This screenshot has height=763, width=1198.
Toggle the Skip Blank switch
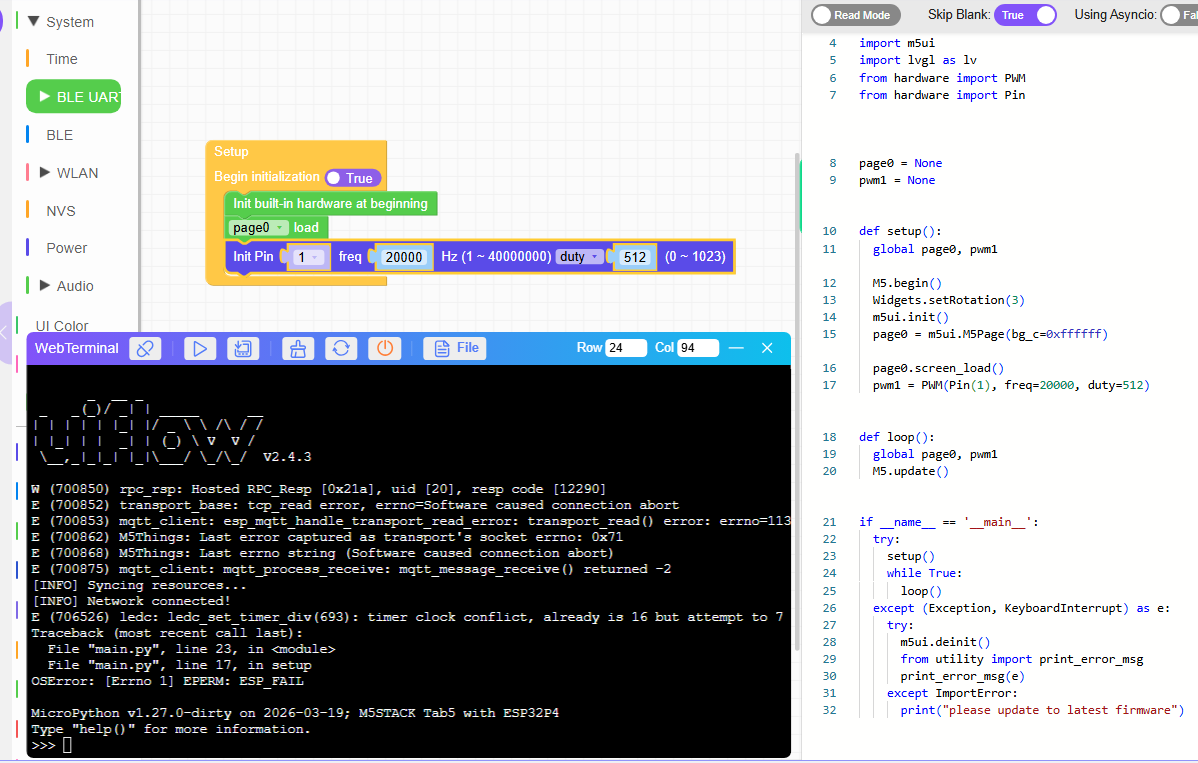[1025, 15]
